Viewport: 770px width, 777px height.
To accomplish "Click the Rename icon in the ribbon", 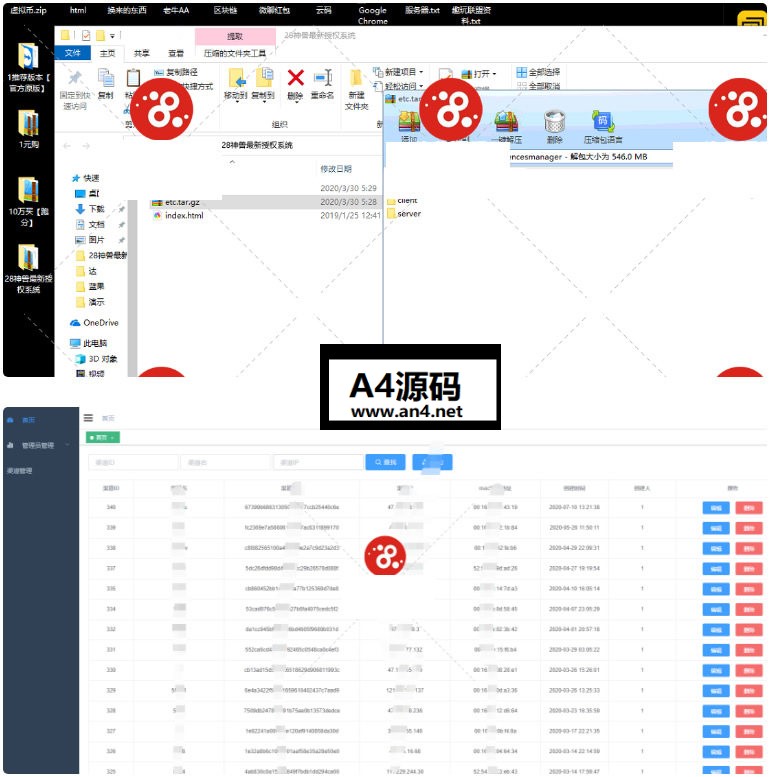I will 322,79.
